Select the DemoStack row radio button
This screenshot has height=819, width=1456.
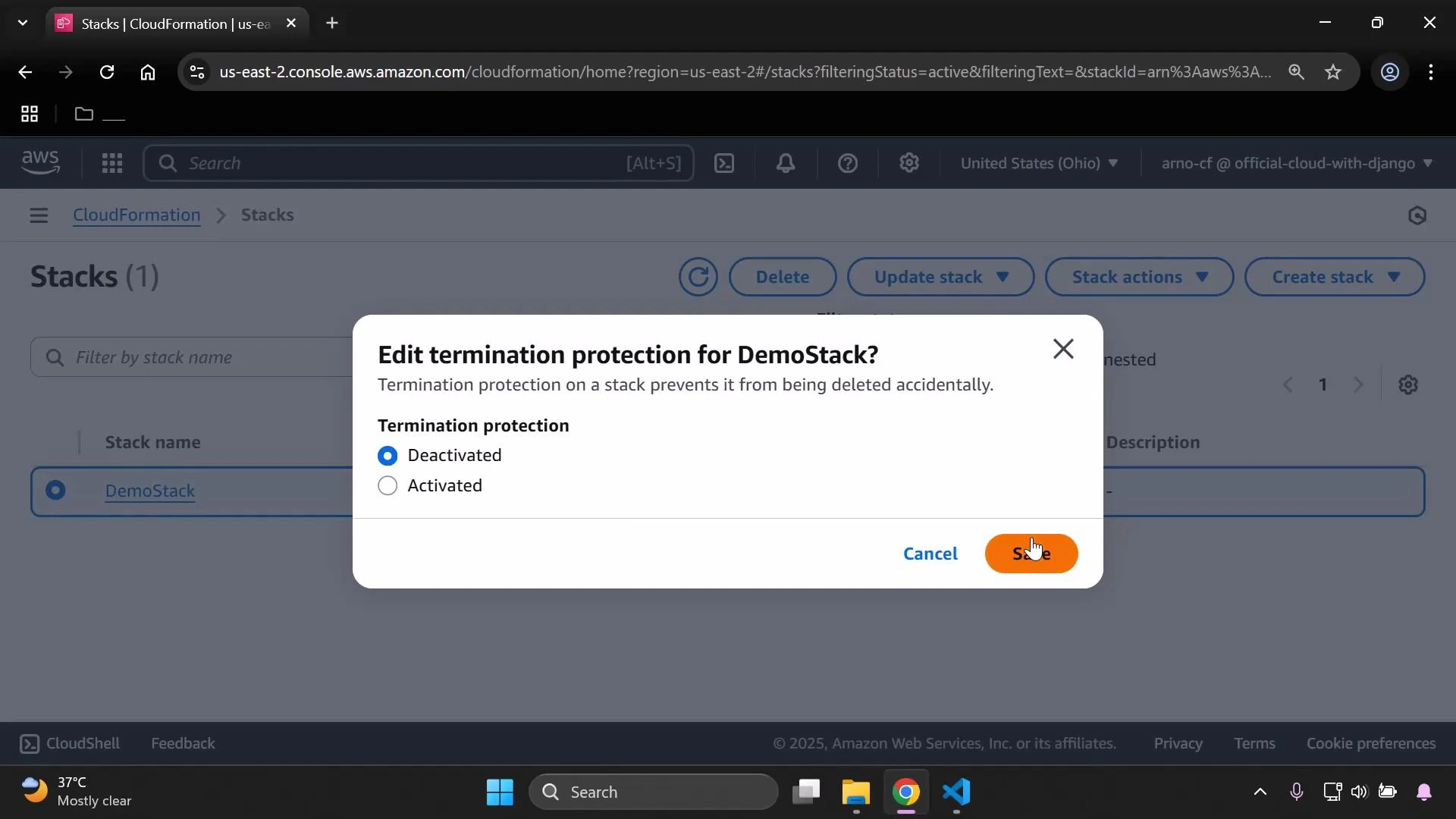pyautogui.click(x=55, y=491)
